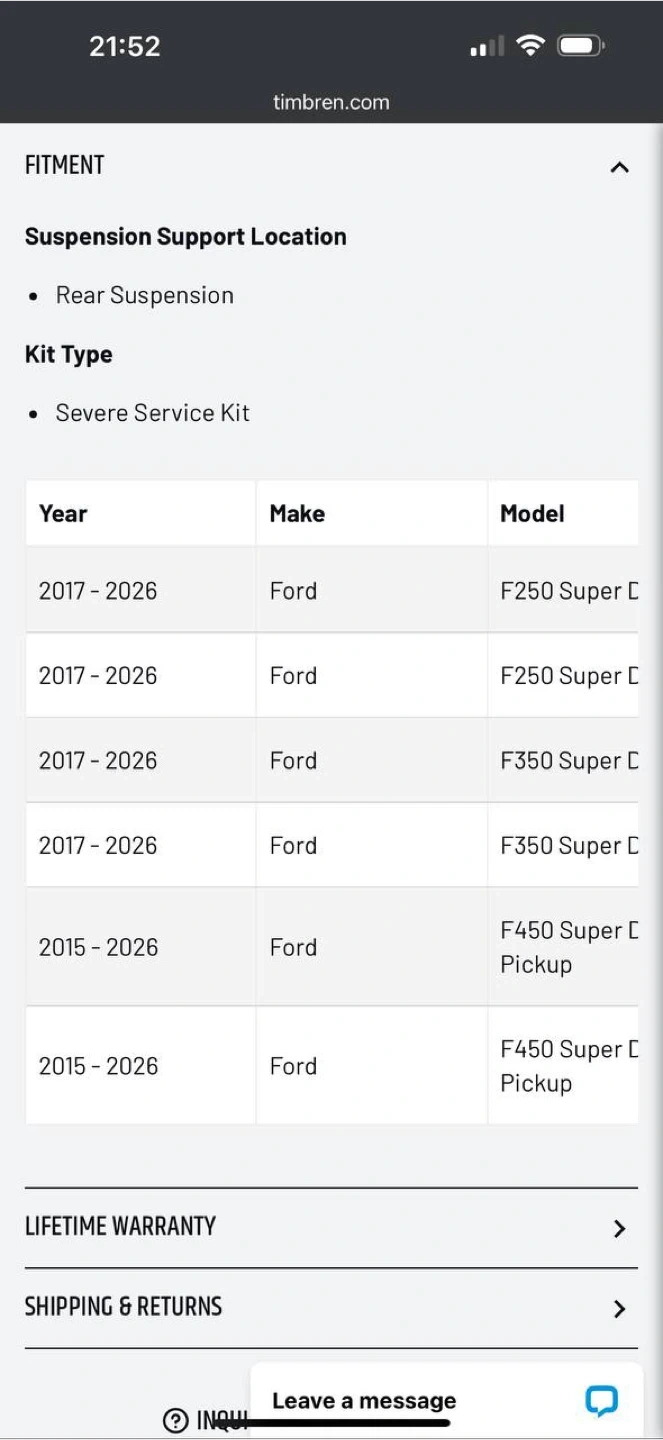Click the Severe Service Kit list item
Viewport: 663px width, 1440px height.
pyautogui.click(x=152, y=413)
